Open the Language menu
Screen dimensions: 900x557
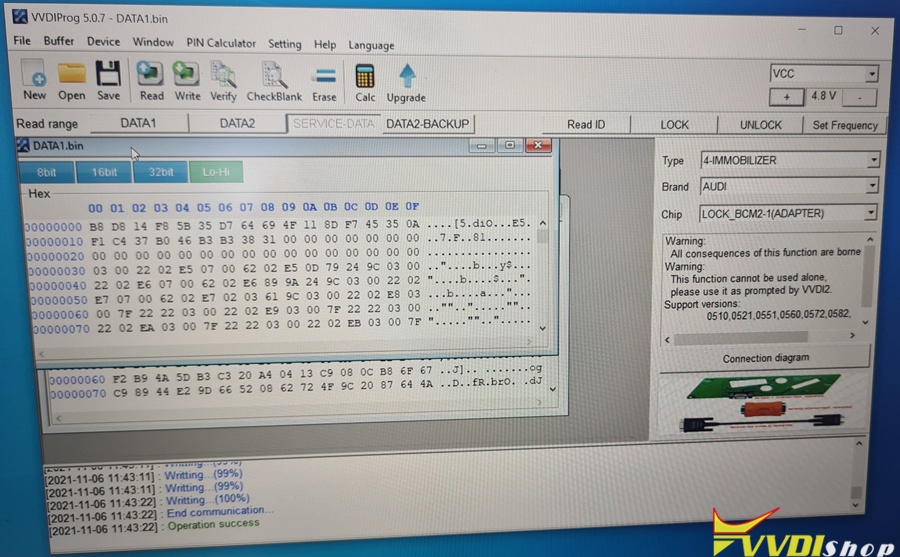(371, 45)
